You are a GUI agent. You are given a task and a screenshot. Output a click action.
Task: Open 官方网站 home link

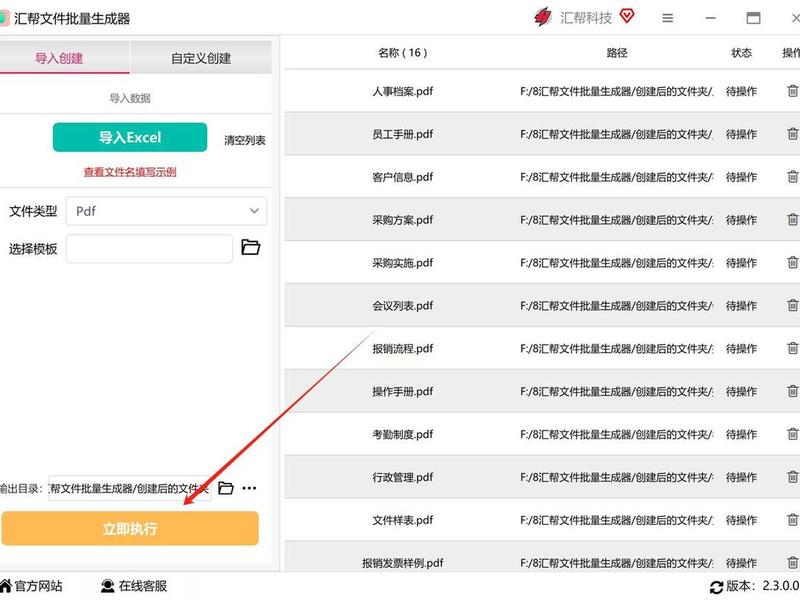pyautogui.click(x=31, y=586)
